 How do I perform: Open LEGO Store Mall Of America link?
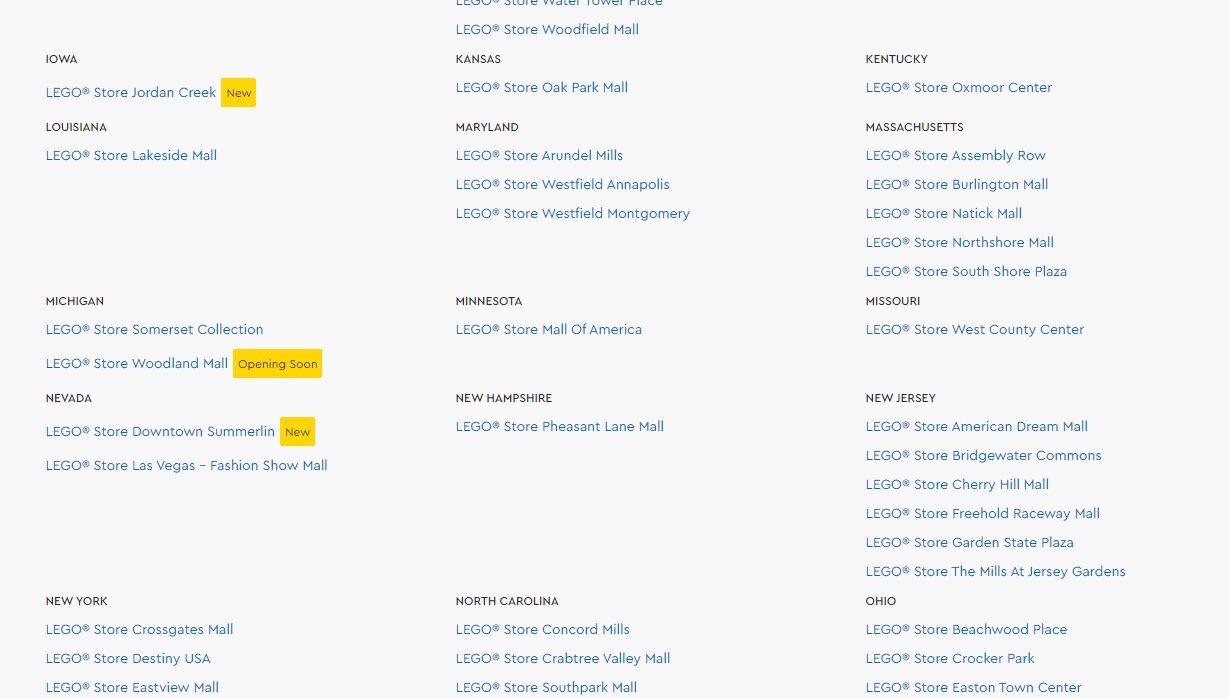pos(549,329)
